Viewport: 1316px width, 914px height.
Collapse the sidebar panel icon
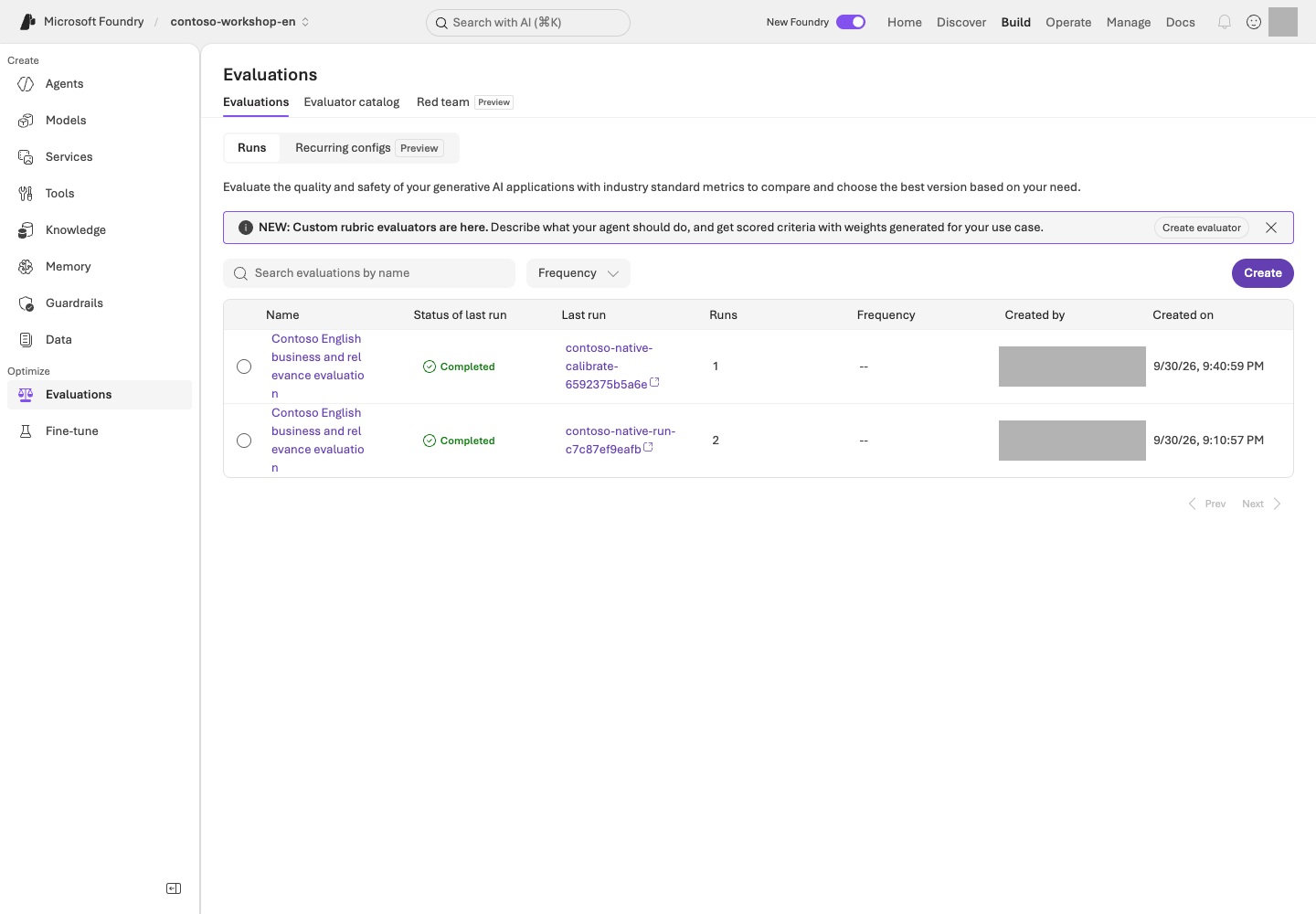174,888
